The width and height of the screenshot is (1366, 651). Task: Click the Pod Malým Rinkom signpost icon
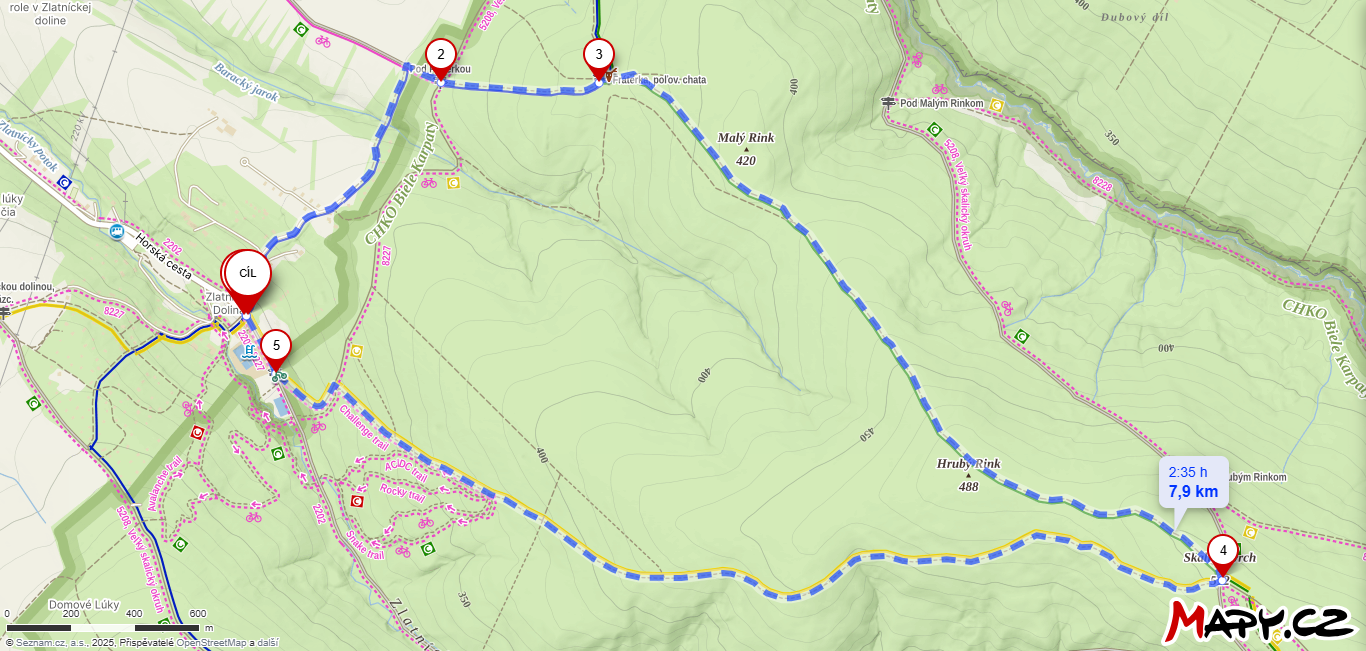point(889,102)
